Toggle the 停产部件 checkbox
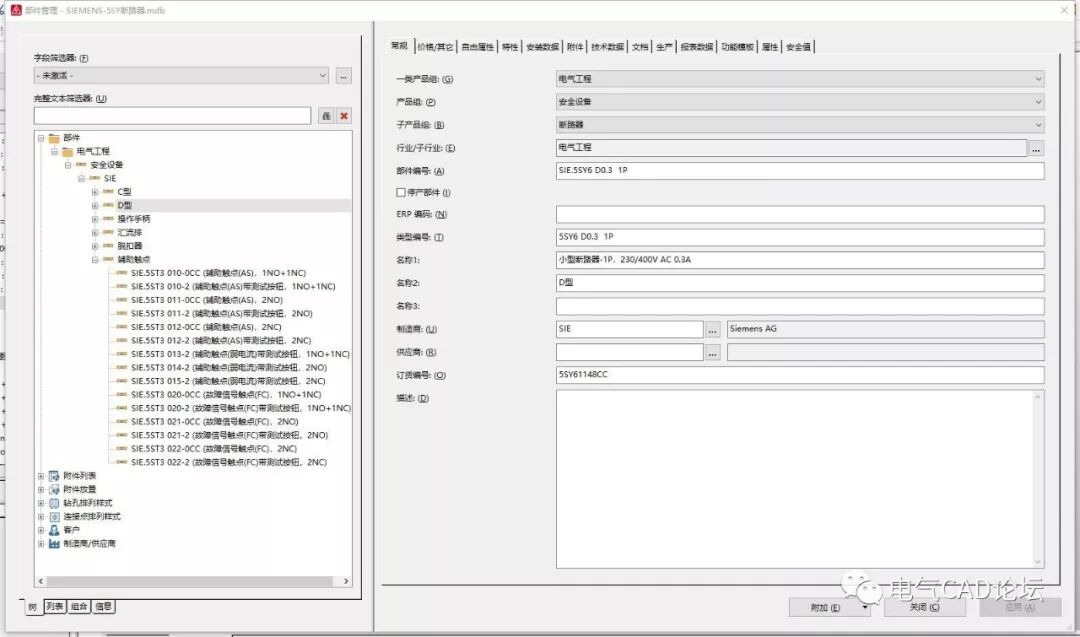1080x637 pixels. pyautogui.click(x=401, y=193)
